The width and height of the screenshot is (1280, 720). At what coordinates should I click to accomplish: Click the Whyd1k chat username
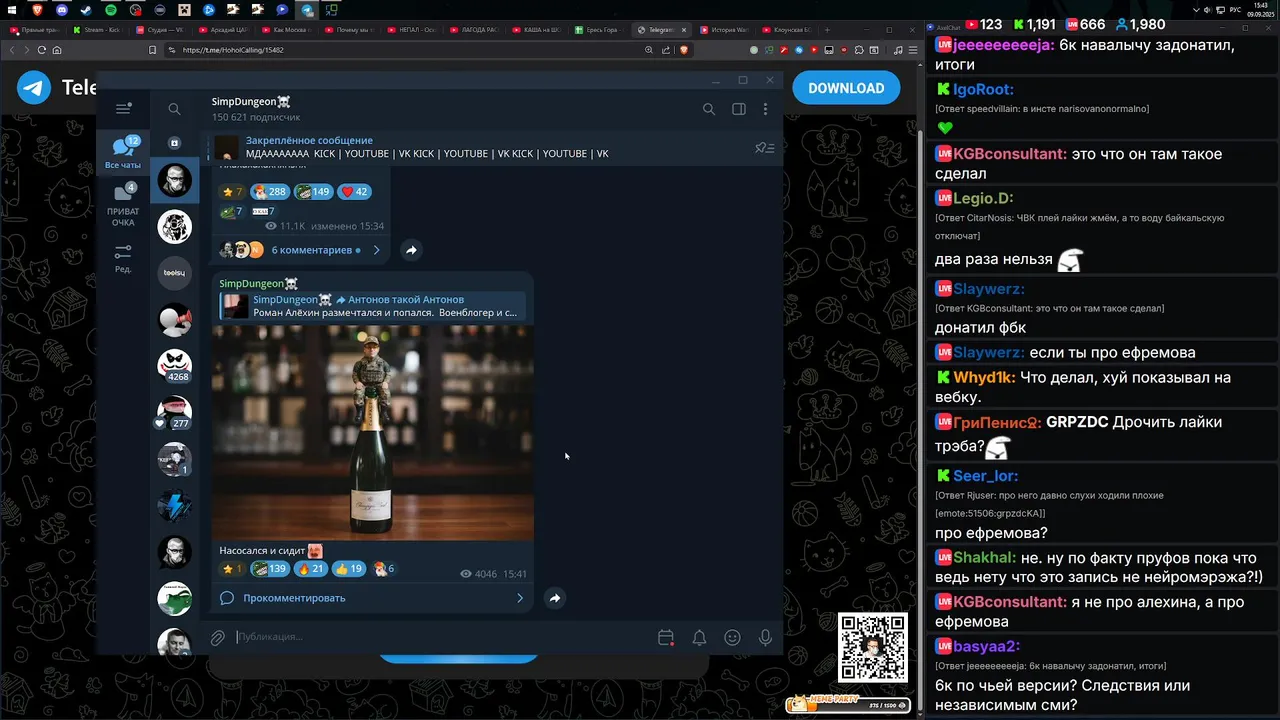[985, 378]
